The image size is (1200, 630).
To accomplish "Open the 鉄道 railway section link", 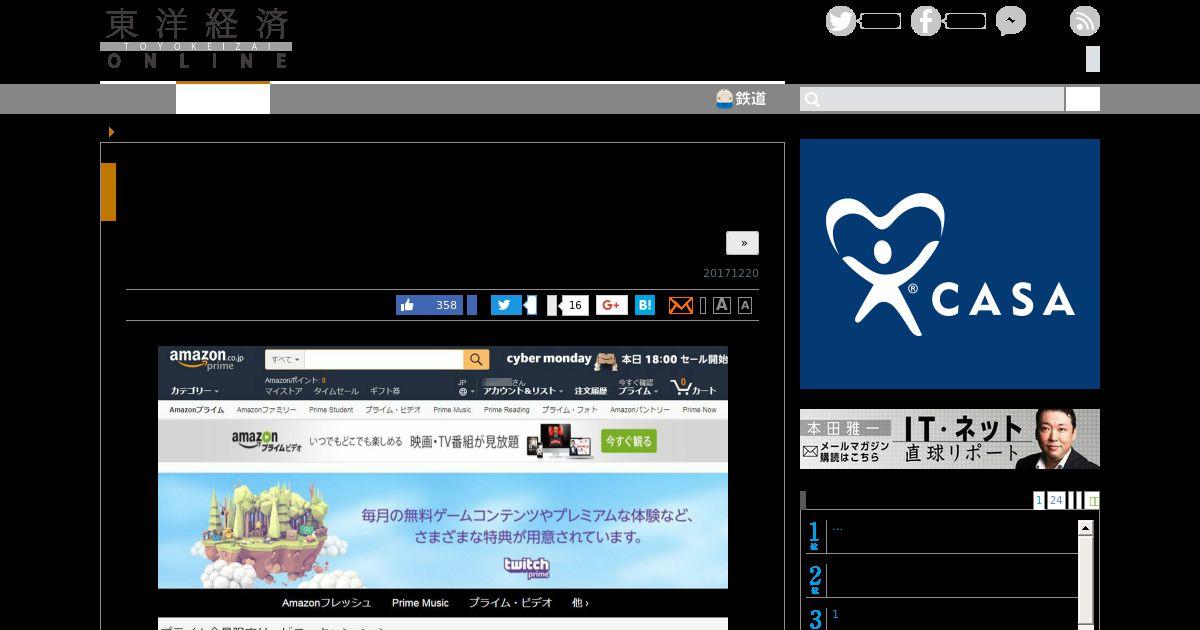I will [x=741, y=98].
